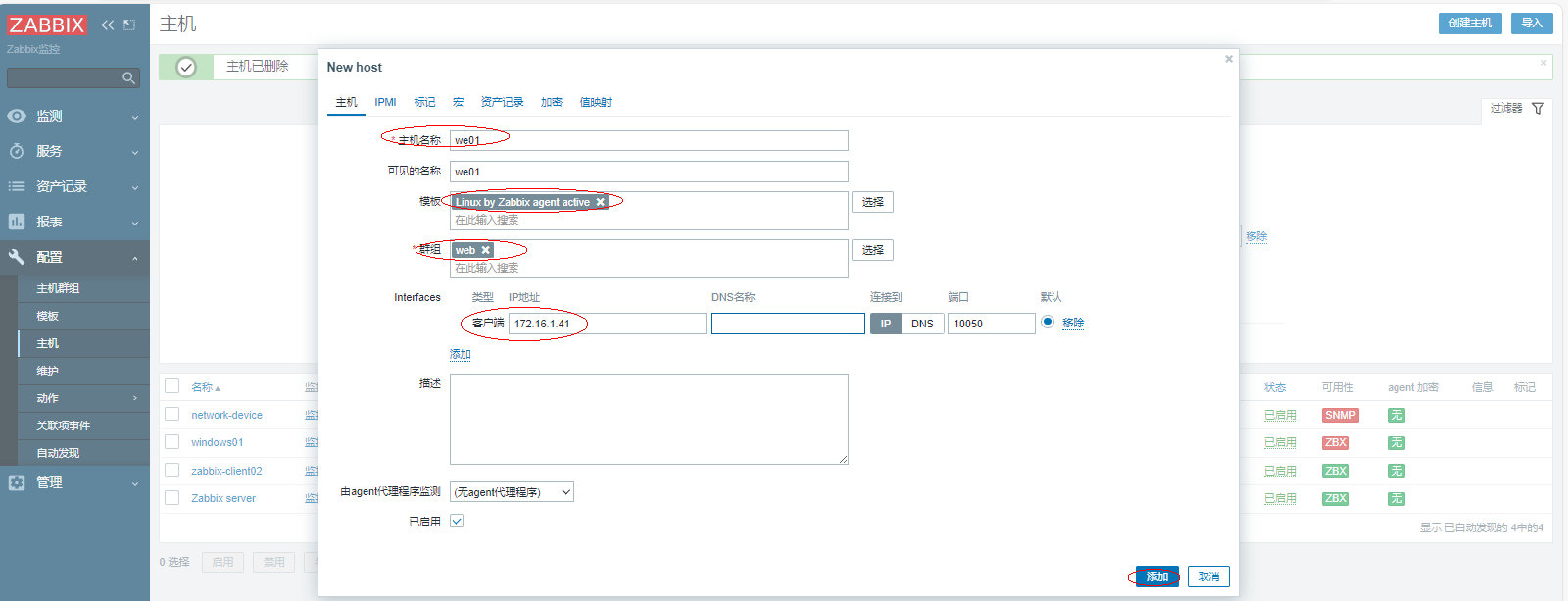Expand the 管理 sidebar section

[74, 482]
